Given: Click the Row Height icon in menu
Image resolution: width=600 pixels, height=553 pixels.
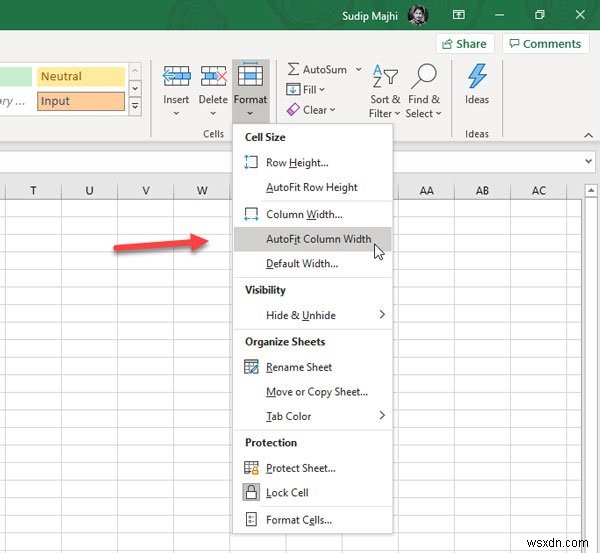Looking at the screenshot, I should 251,162.
